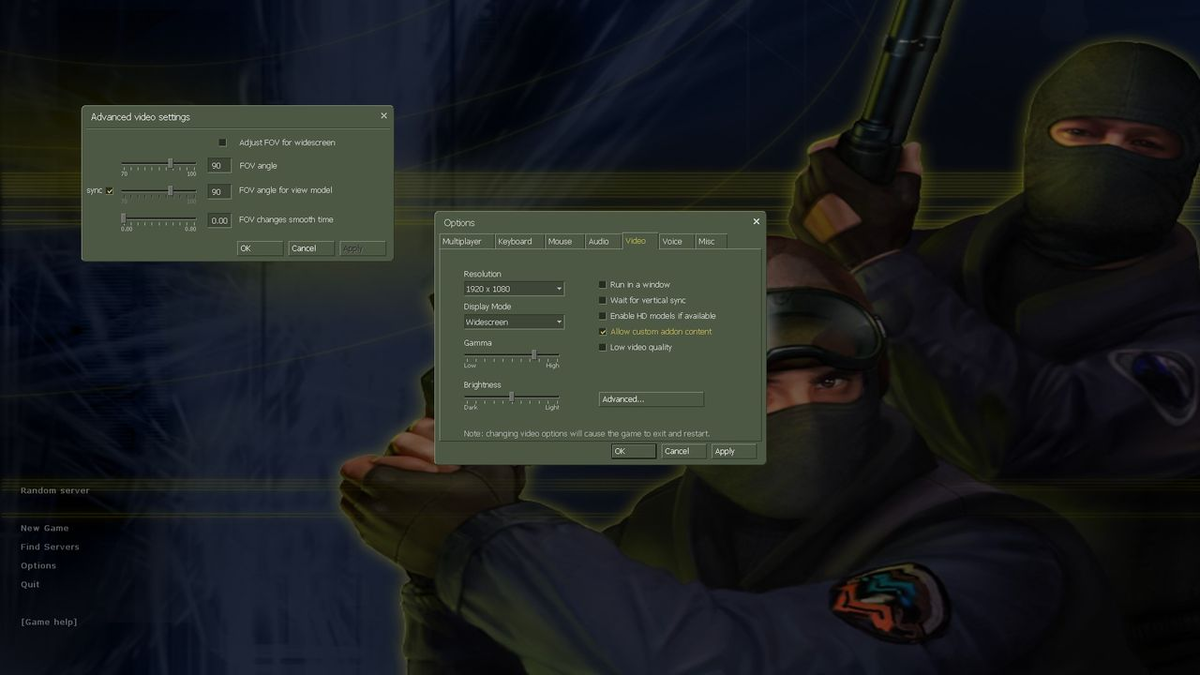Screen dimensions: 1200x675
Task: Enable Wait for vertical sync
Action: click(603, 300)
